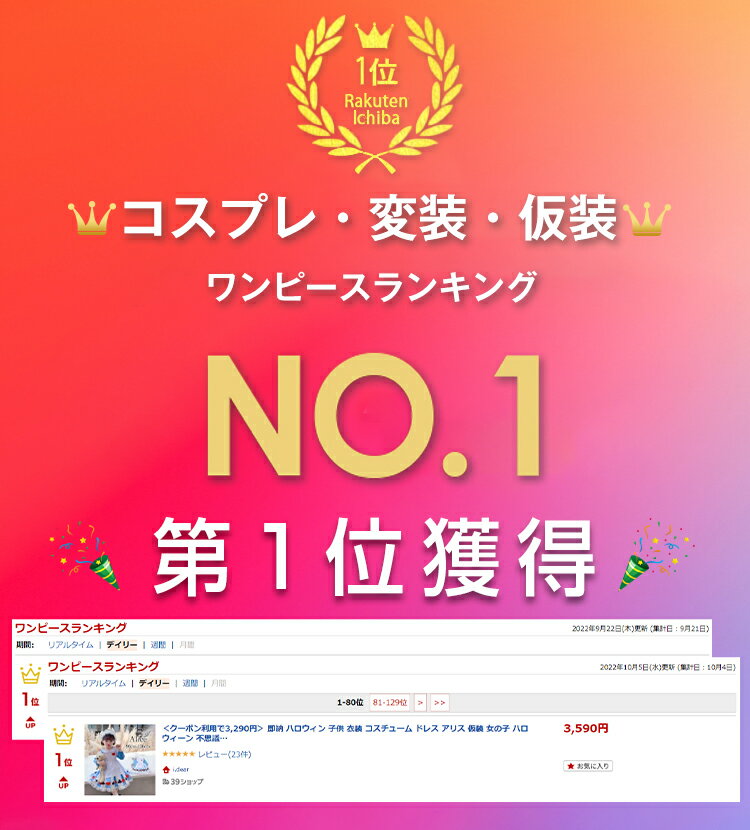750x830 pixels.
Task: Open the Halloween Alice costume product link
Action: (345, 733)
